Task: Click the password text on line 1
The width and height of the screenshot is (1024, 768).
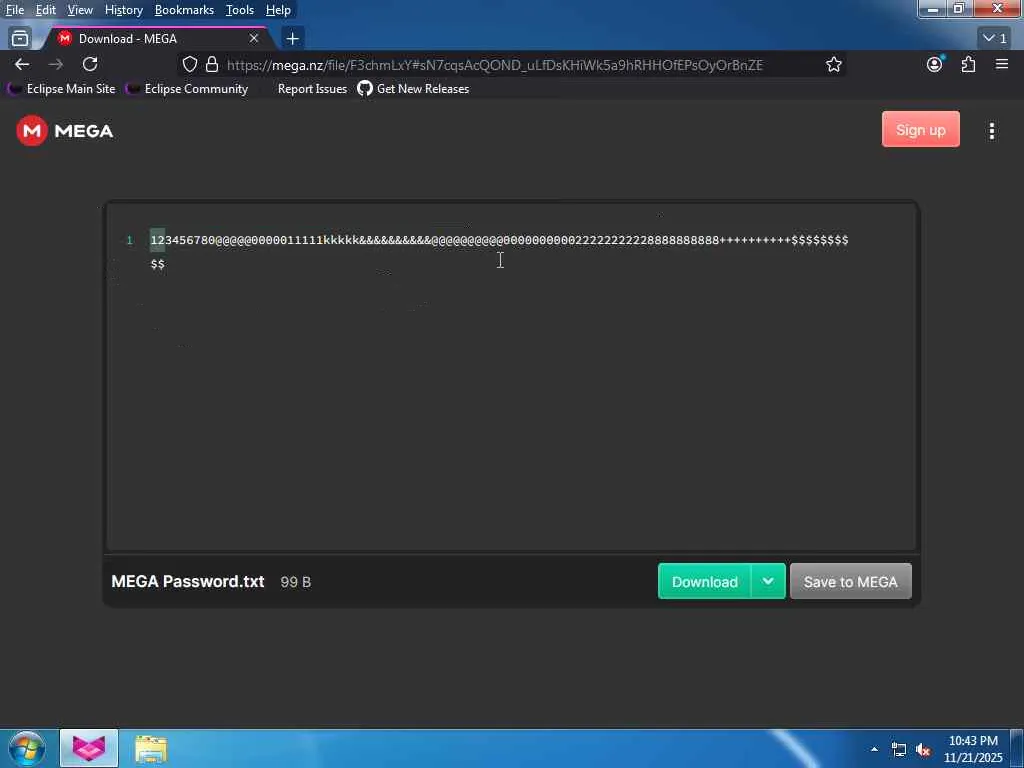Action: (x=500, y=240)
